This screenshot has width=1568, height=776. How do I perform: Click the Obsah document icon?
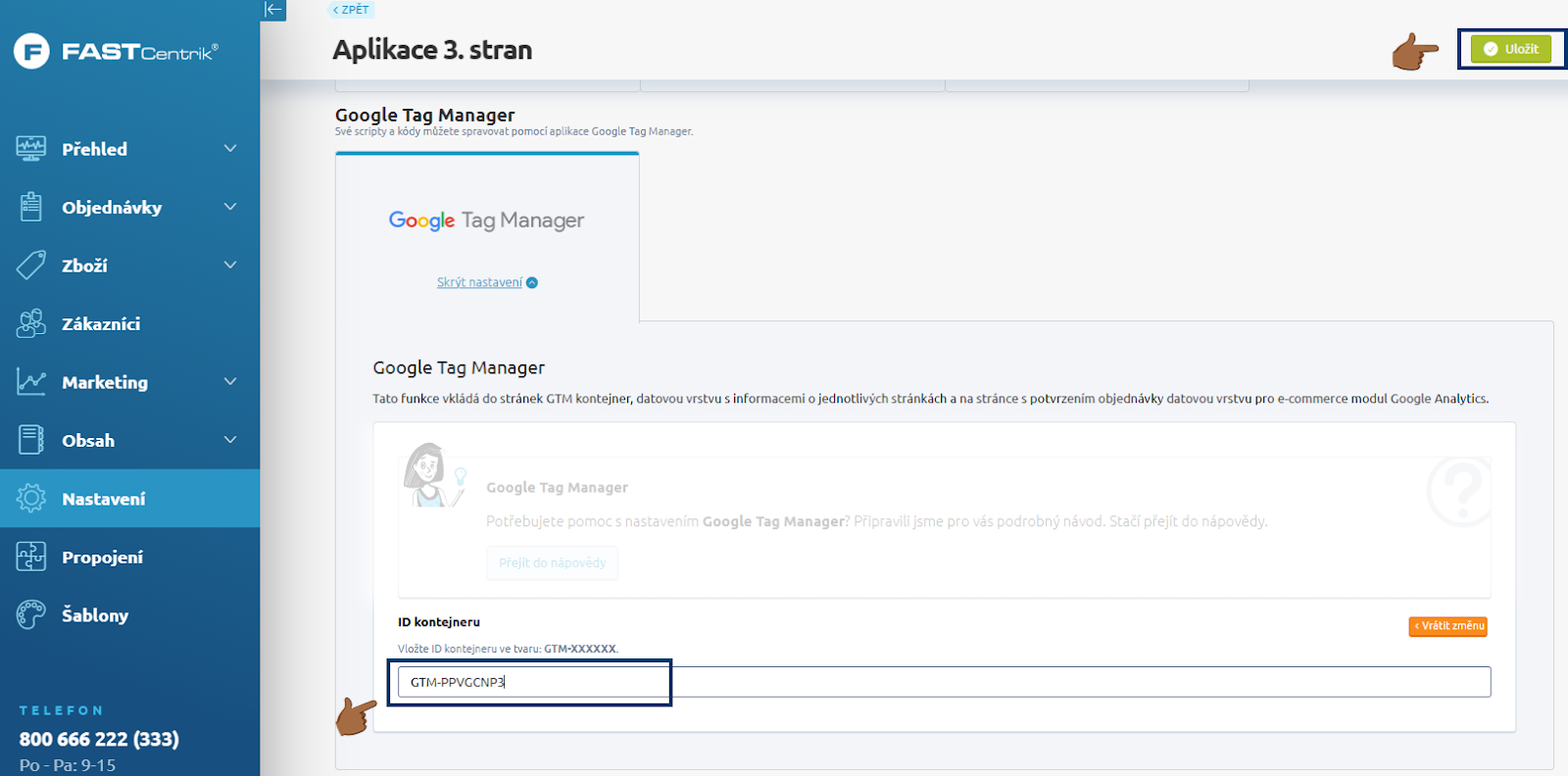pyautogui.click(x=31, y=440)
